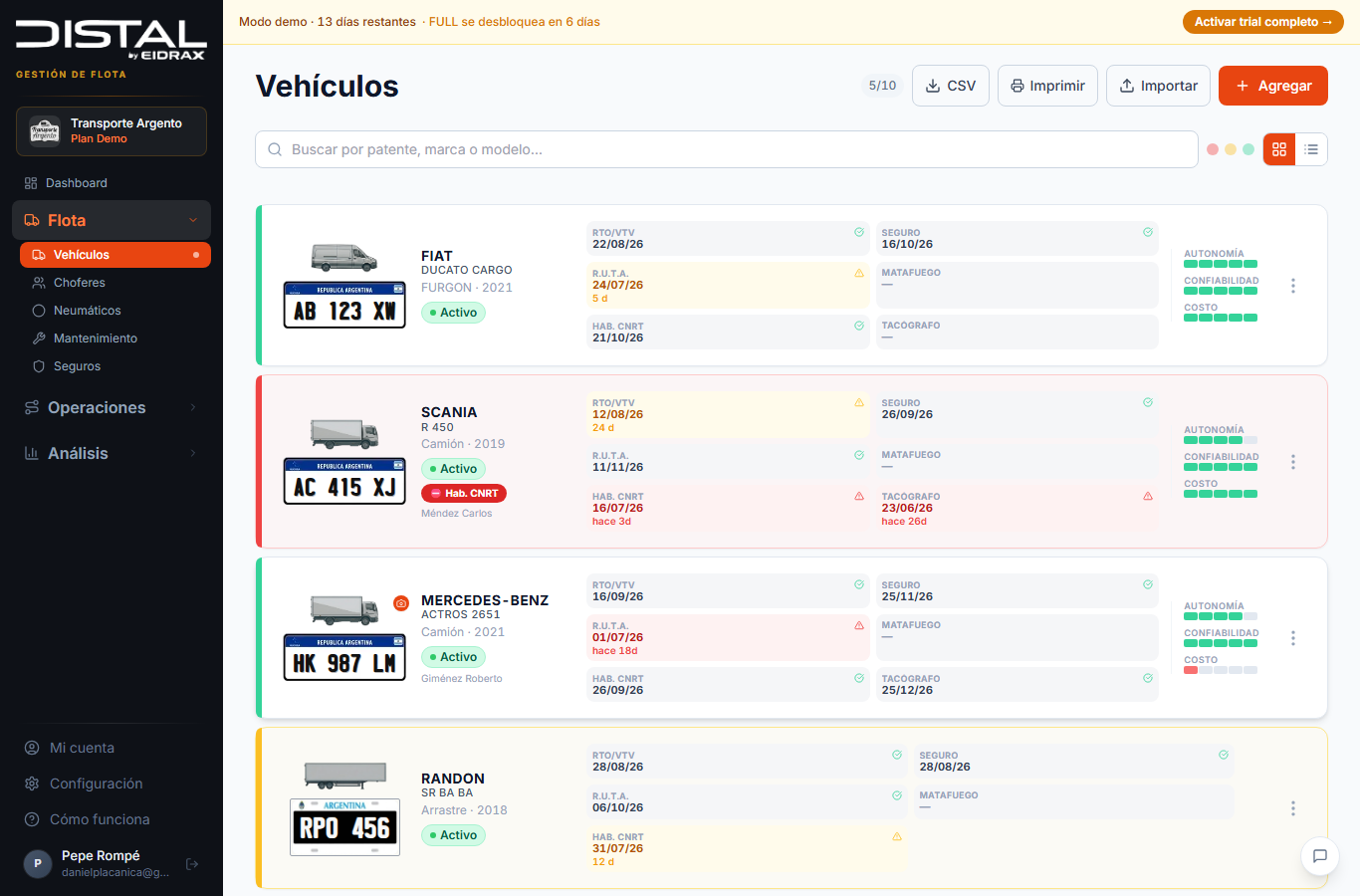Switch to grid card view
Screen dimensions: 1360x896
click(x=1279, y=149)
